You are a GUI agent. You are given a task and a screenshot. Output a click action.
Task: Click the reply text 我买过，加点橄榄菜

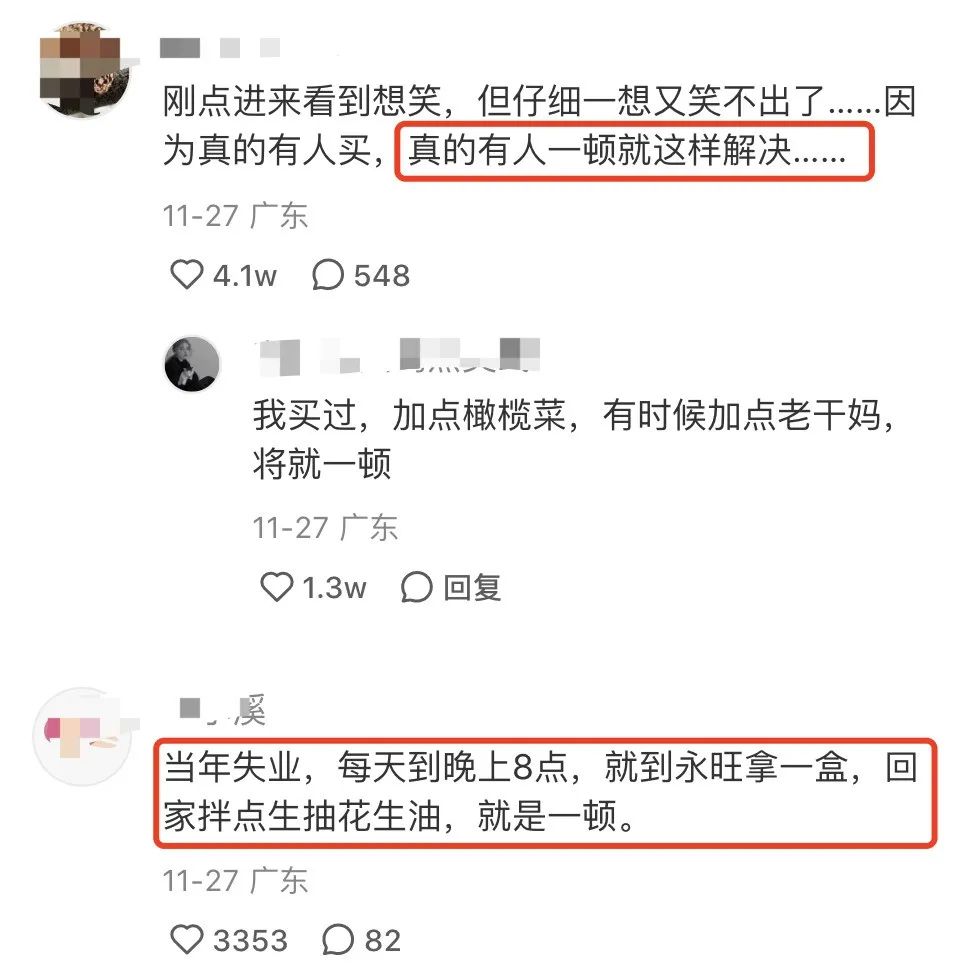tap(573, 439)
